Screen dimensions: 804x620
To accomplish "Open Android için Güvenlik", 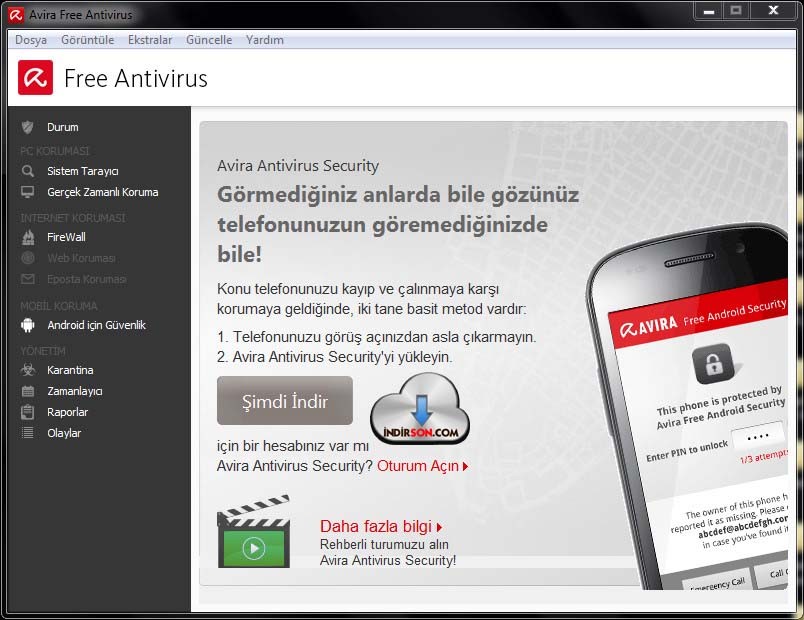I will [96, 325].
